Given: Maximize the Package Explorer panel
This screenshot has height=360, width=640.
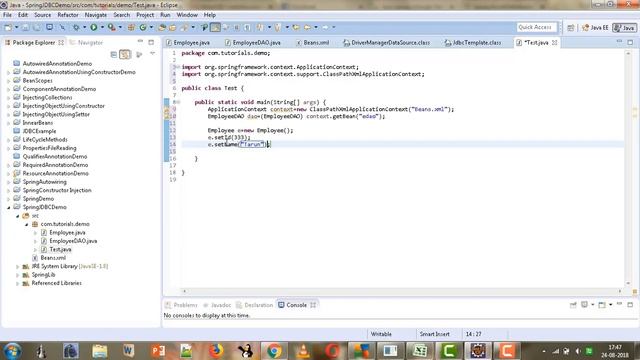Looking at the screenshot, I should 151,42.
